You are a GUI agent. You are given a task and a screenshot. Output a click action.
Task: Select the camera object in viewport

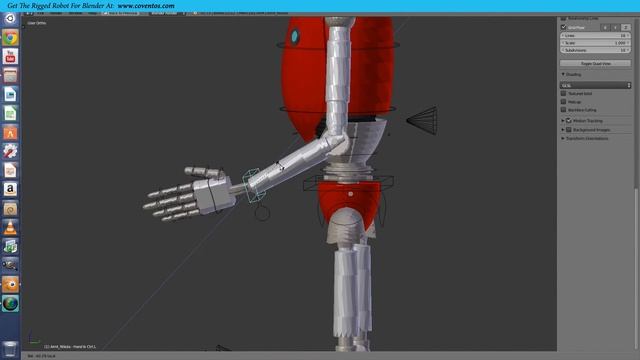422,121
